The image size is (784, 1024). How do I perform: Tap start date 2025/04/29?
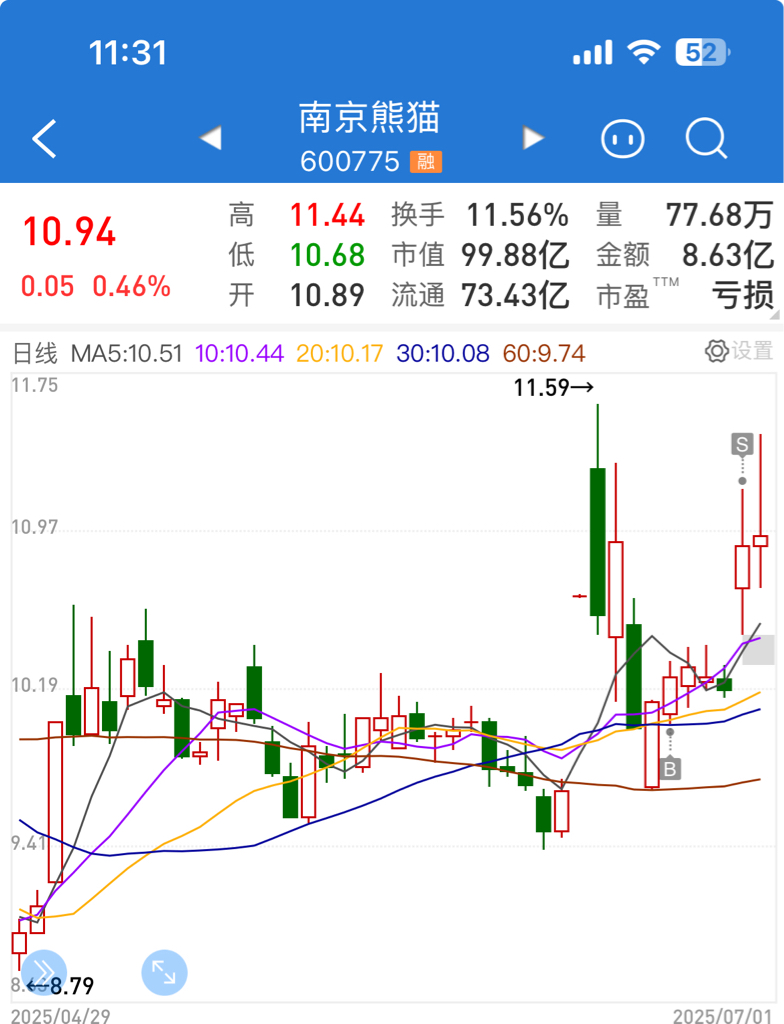pyautogui.click(x=61, y=1016)
